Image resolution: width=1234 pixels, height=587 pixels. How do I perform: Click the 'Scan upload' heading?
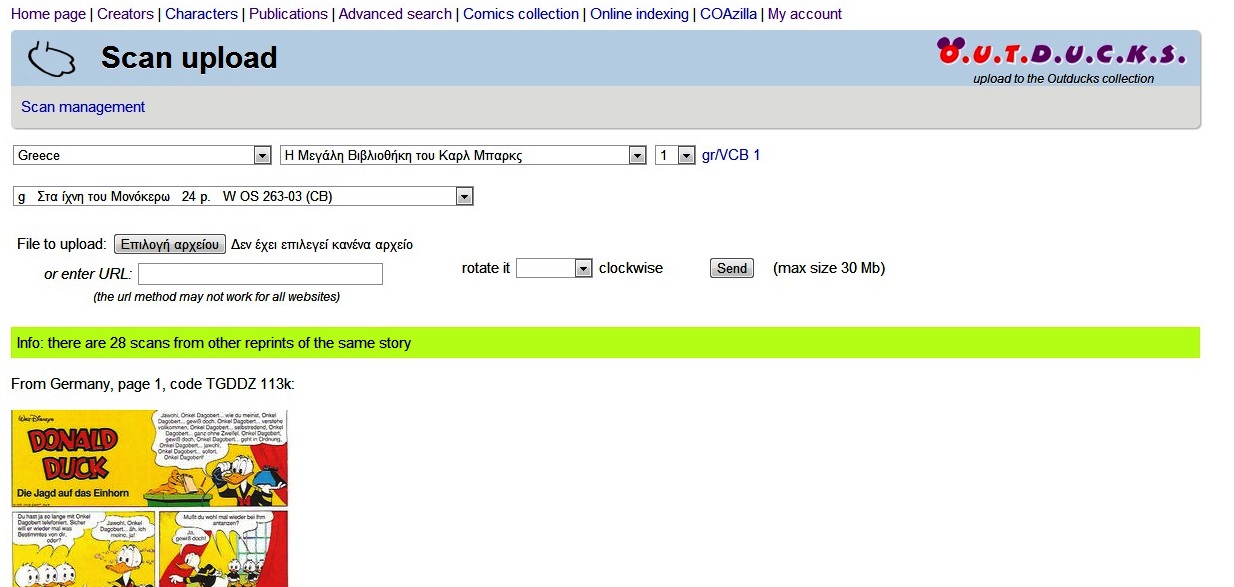point(189,58)
